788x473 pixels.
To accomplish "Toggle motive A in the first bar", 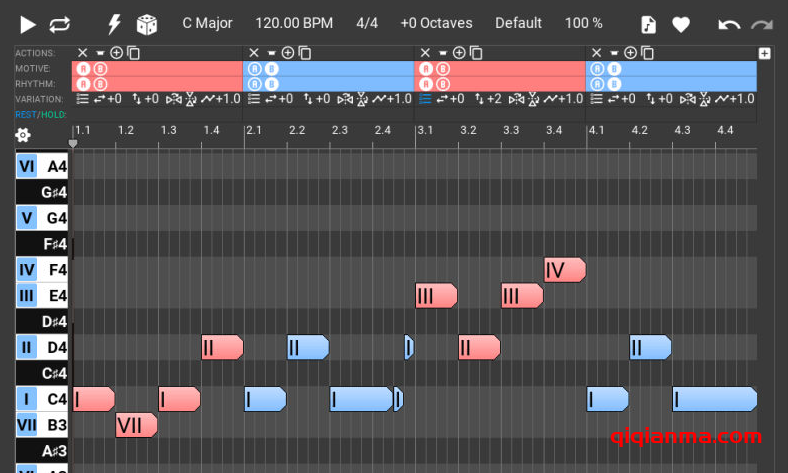I will 84,69.
